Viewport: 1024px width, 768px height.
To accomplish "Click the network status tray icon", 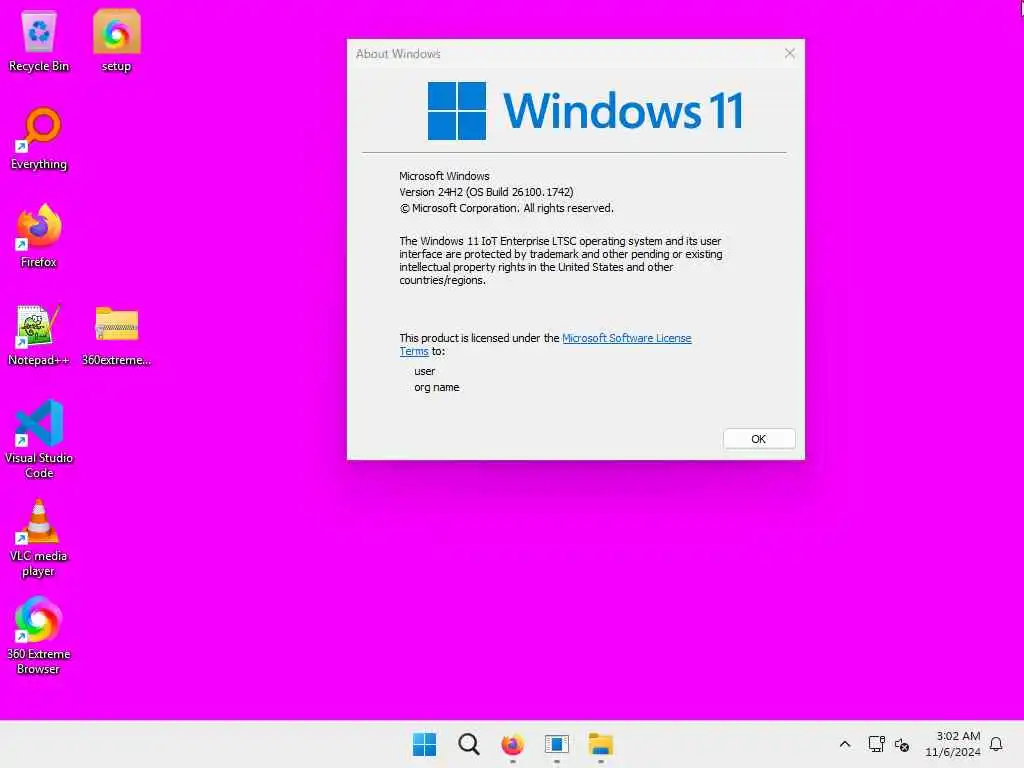I will click(876, 744).
